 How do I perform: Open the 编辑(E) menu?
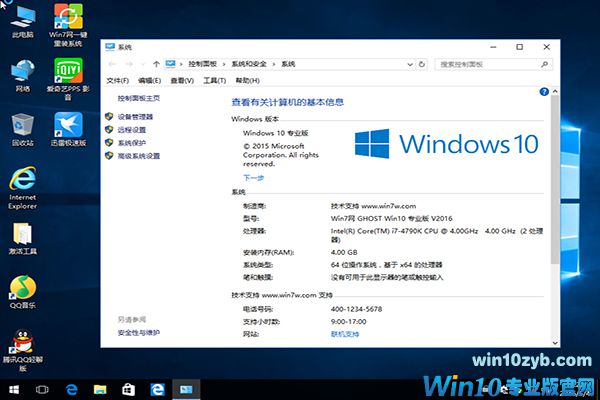click(150, 80)
